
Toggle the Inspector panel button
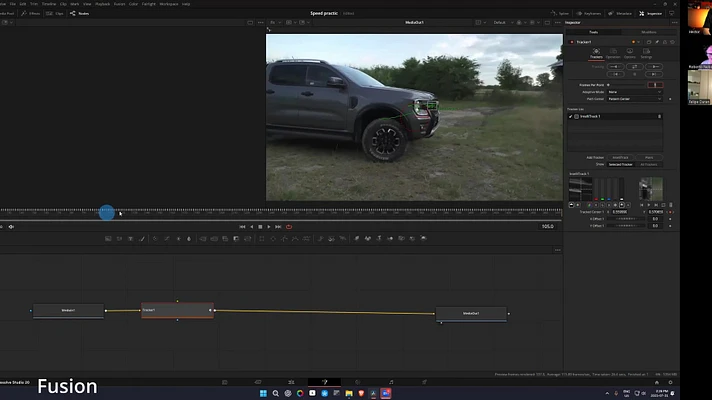pyautogui.click(x=651, y=13)
